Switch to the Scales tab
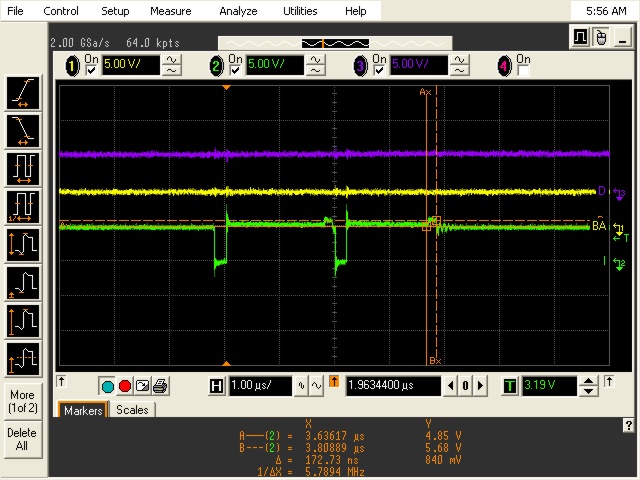 (132, 410)
